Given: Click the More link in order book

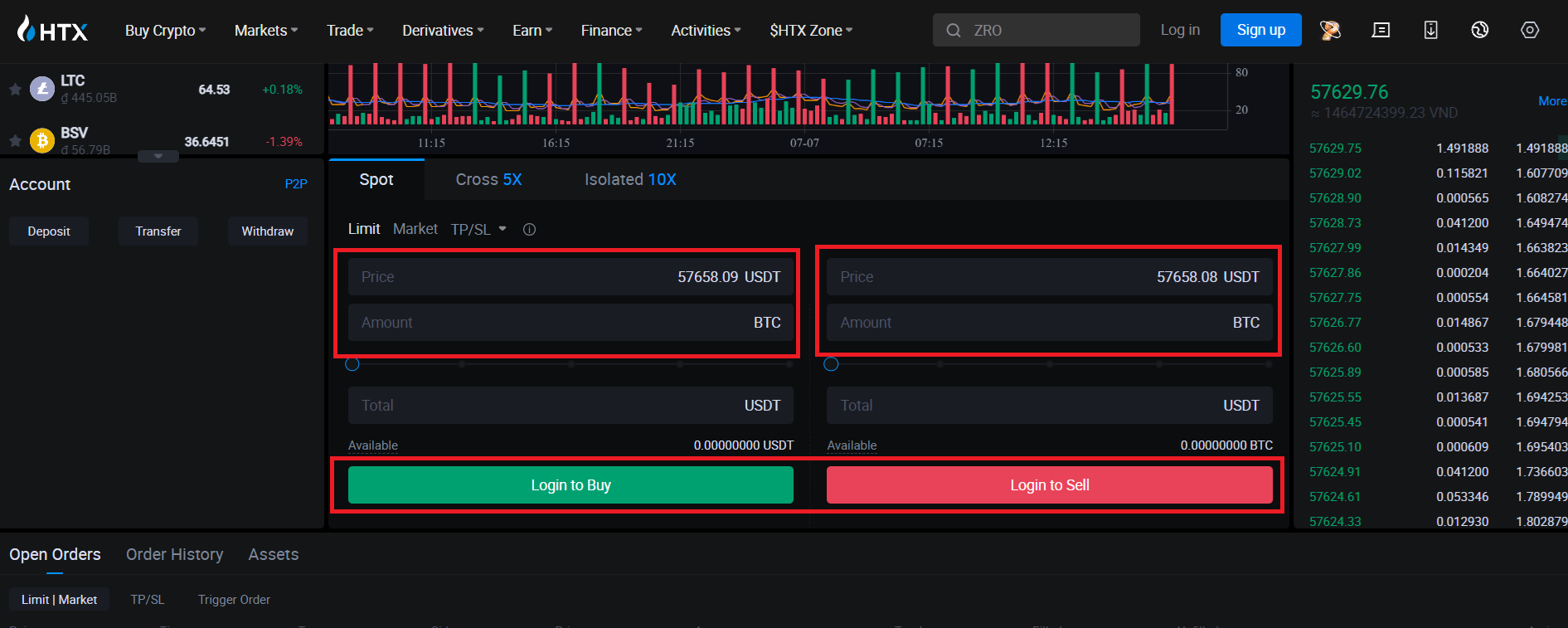Looking at the screenshot, I should click(x=1552, y=100).
